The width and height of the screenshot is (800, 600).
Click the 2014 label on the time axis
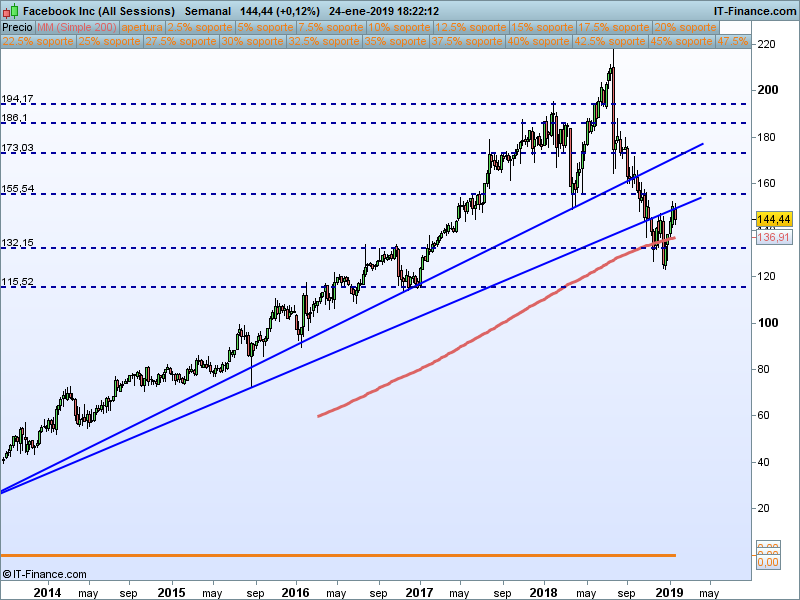47,593
